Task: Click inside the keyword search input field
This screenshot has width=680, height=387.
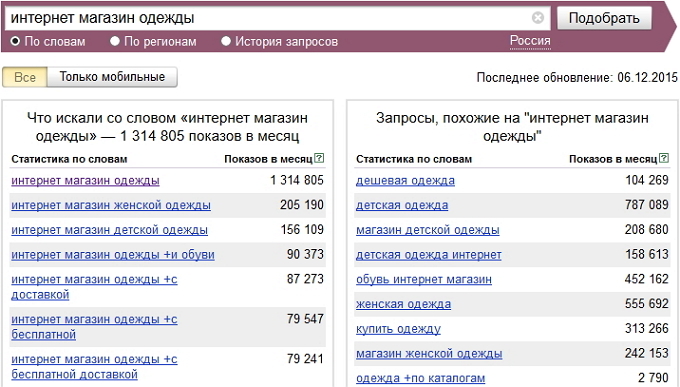Action: (269, 18)
